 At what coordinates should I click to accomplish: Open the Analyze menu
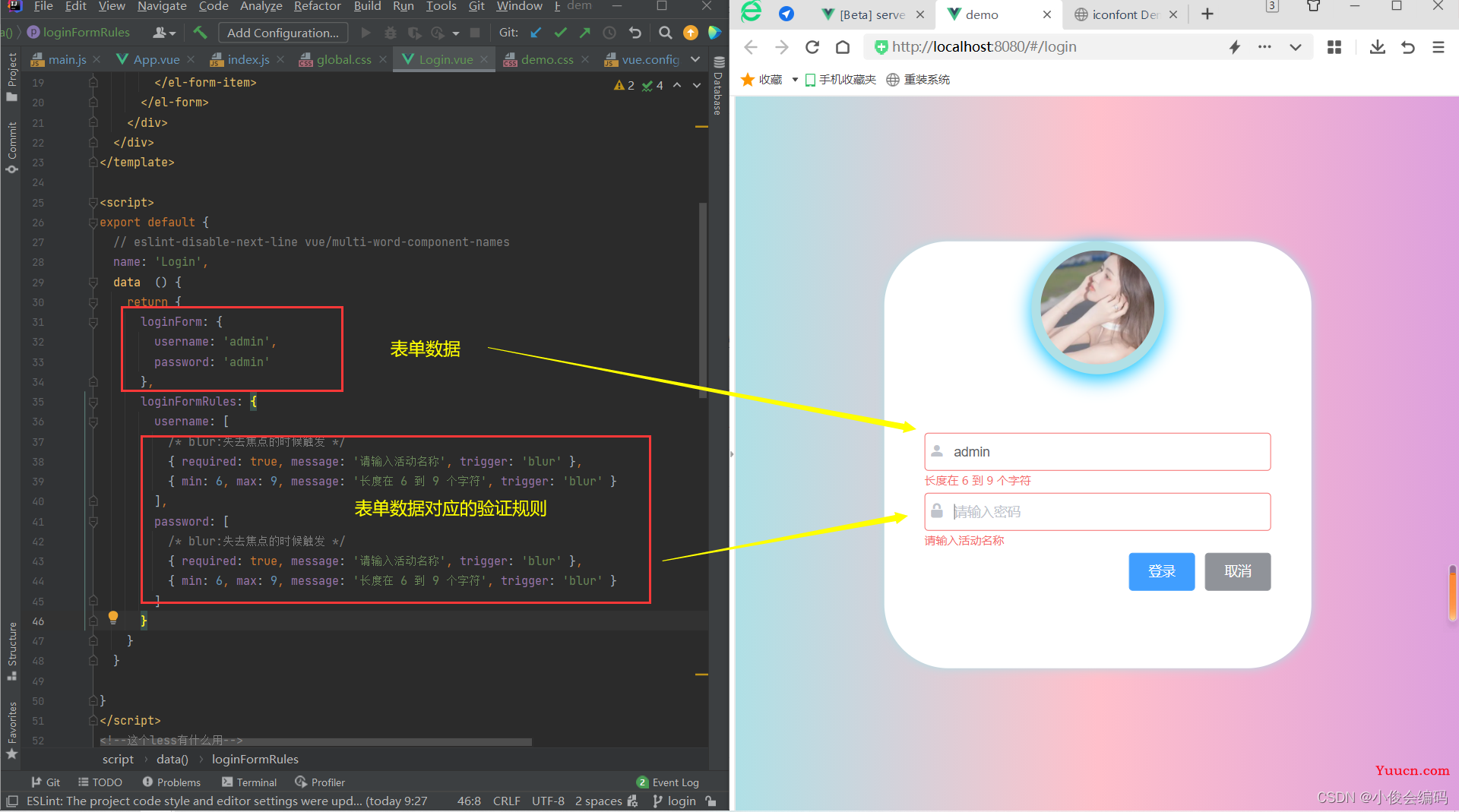[x=261, y=6]
